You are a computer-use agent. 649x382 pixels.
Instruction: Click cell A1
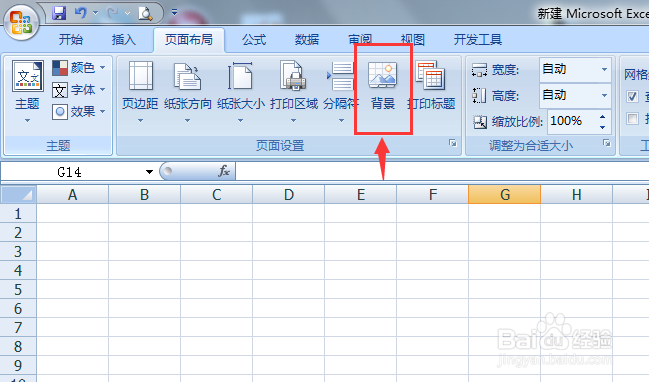[x=72, y=214]
